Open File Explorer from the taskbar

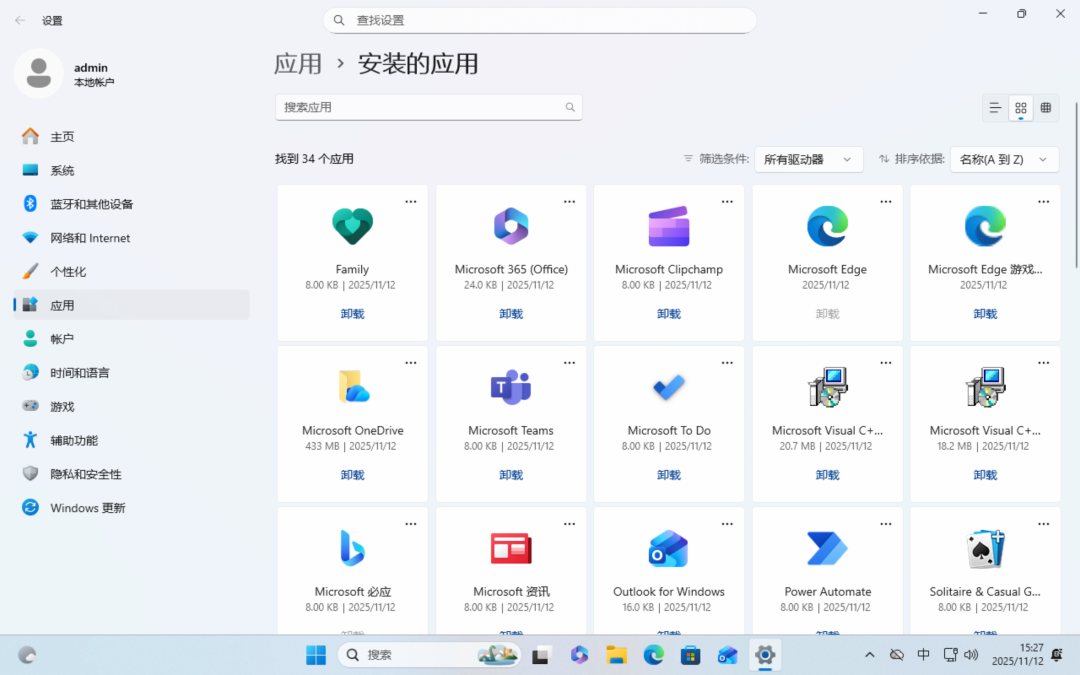pos(616,655)
